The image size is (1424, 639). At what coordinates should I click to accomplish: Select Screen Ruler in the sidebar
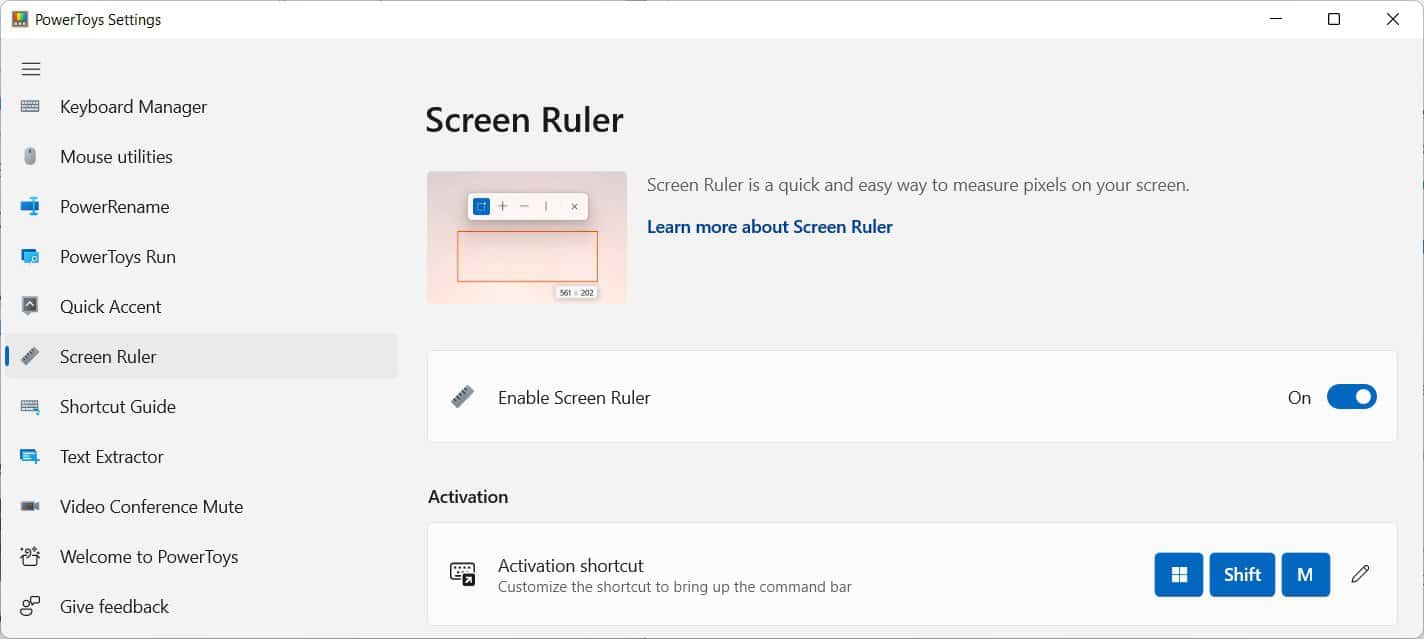tap(108, 357)
